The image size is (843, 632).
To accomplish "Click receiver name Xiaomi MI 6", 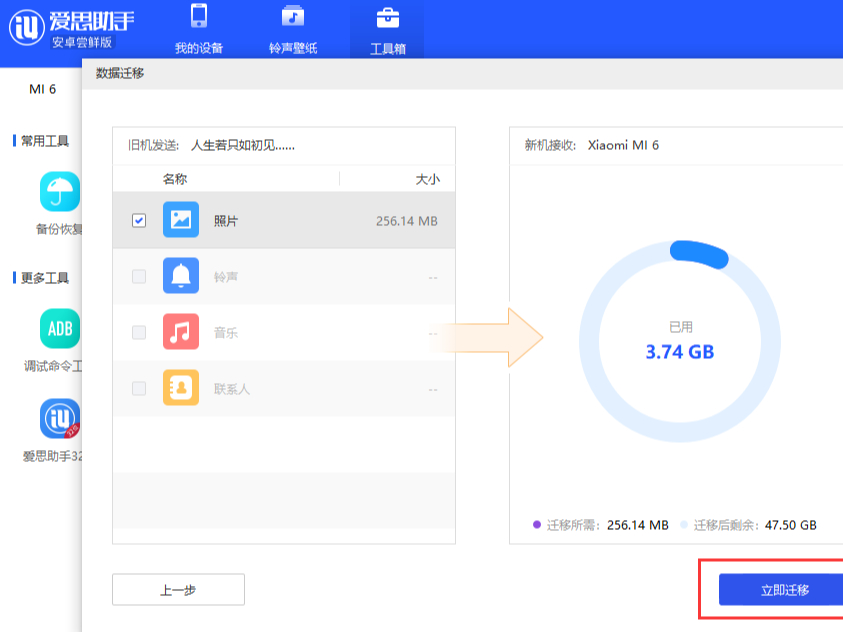I will [x=623, y=145].
